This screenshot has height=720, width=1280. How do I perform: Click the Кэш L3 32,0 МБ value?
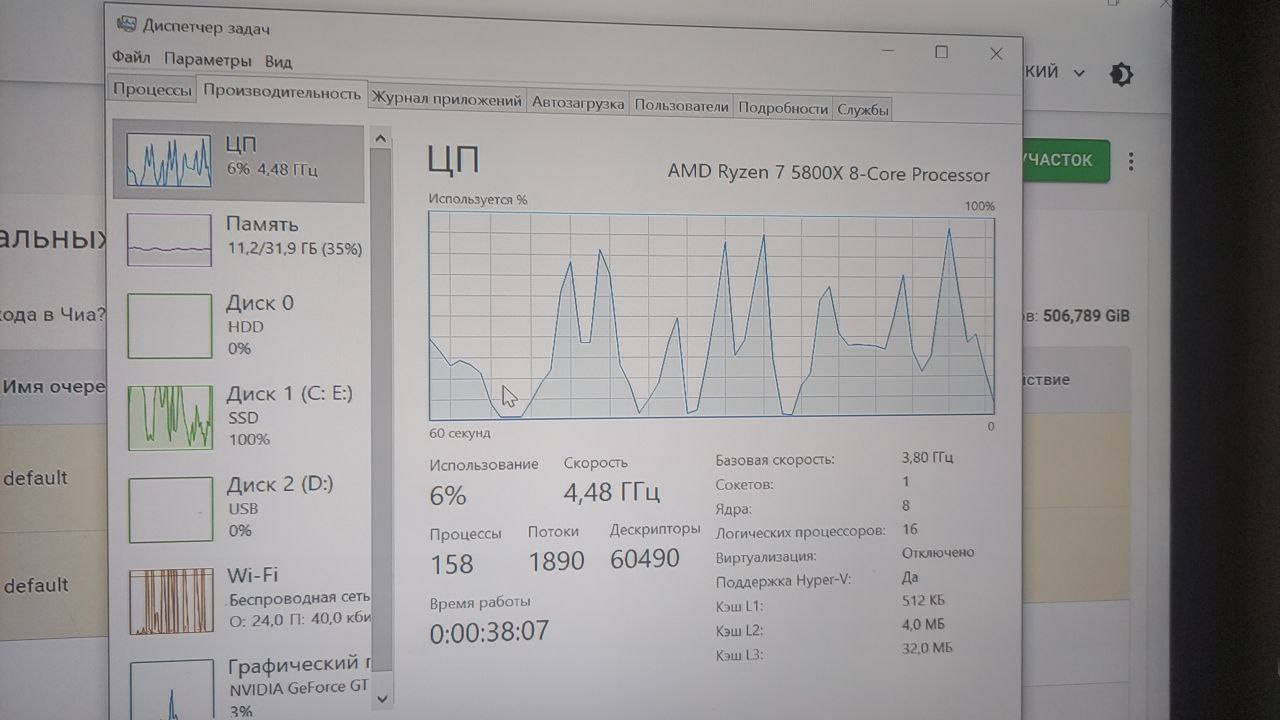click(927, 648)
